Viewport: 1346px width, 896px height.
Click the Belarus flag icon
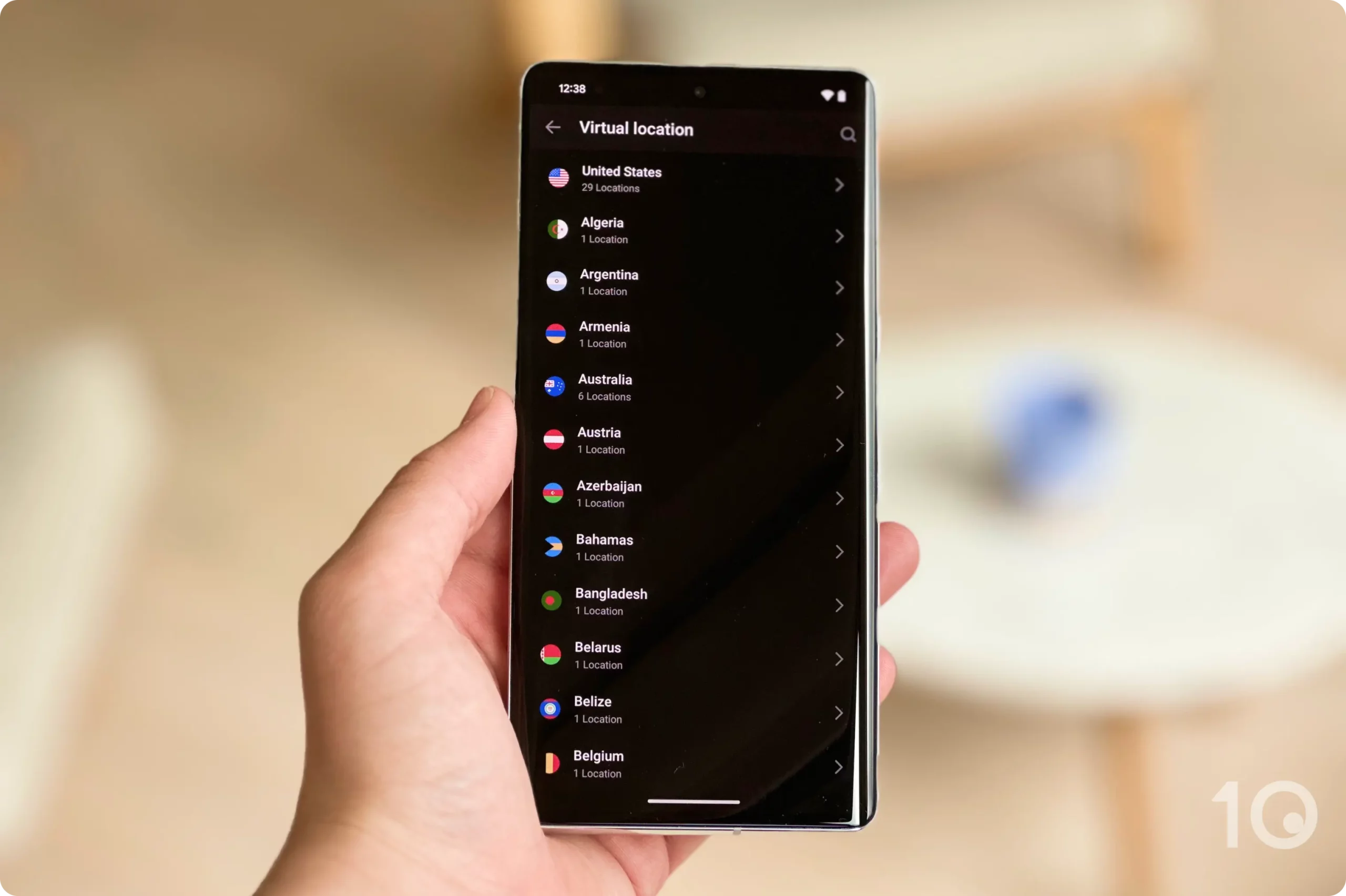(553, 654)
